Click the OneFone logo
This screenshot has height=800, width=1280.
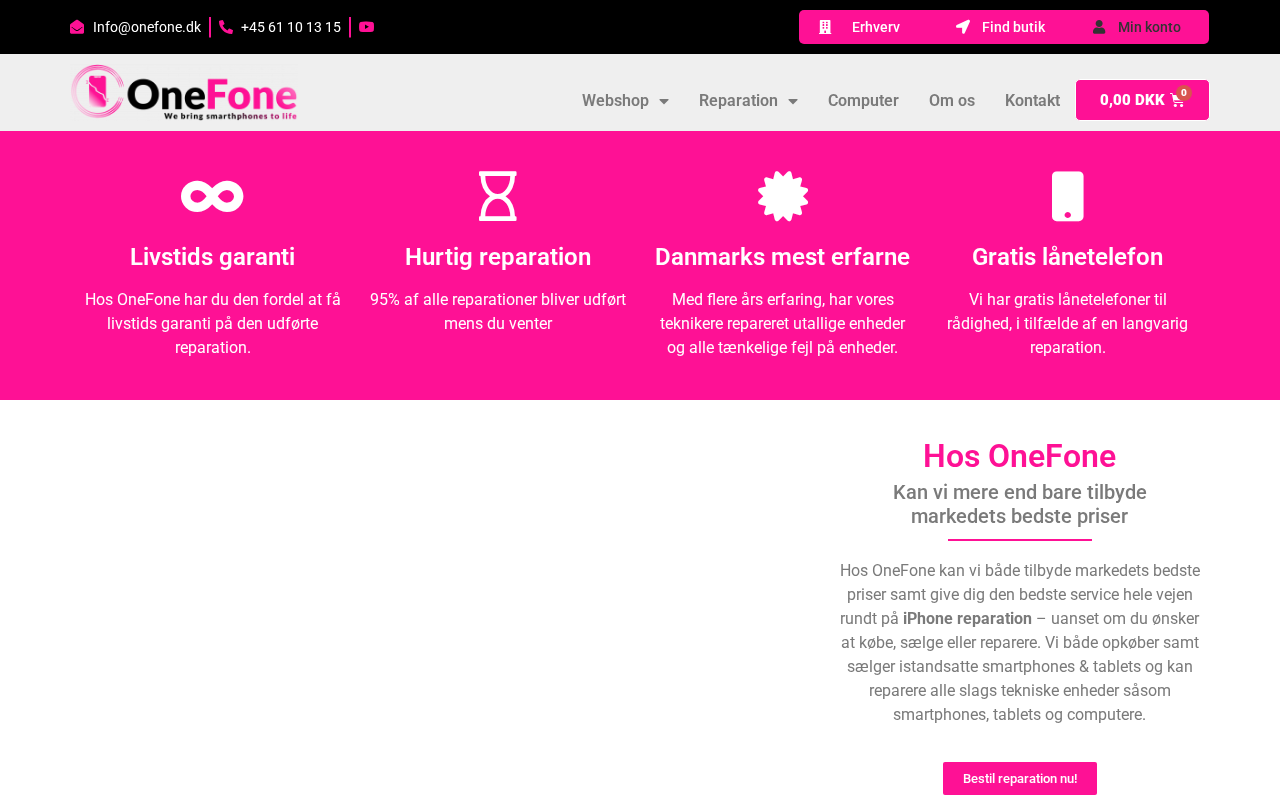tap(184, 92)
